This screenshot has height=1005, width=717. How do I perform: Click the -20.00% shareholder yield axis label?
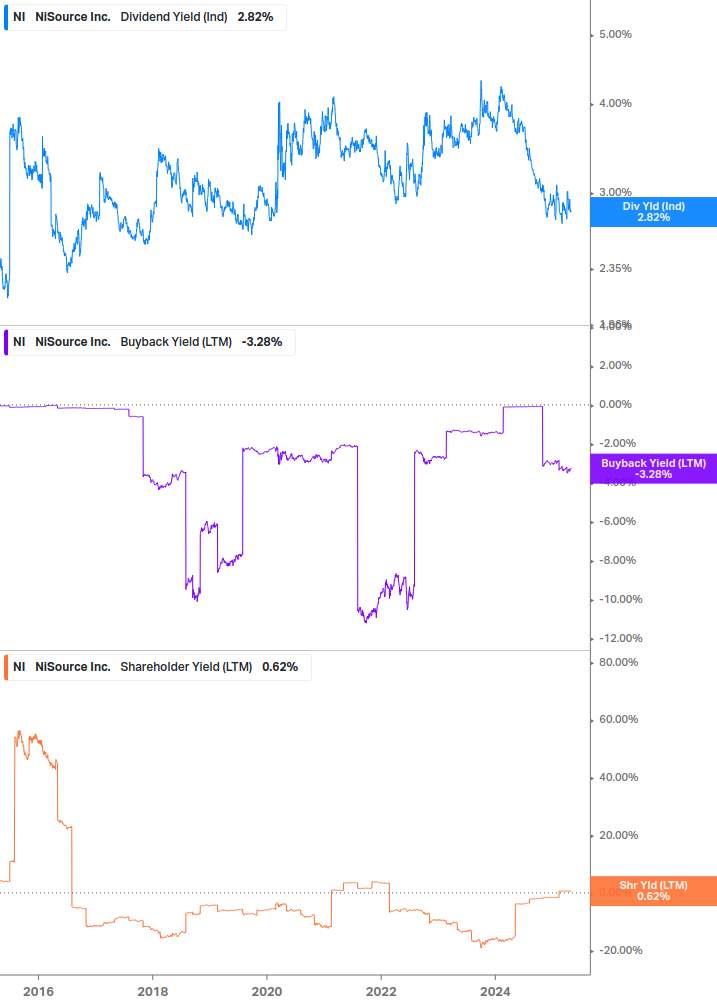[x=620, y=951]
